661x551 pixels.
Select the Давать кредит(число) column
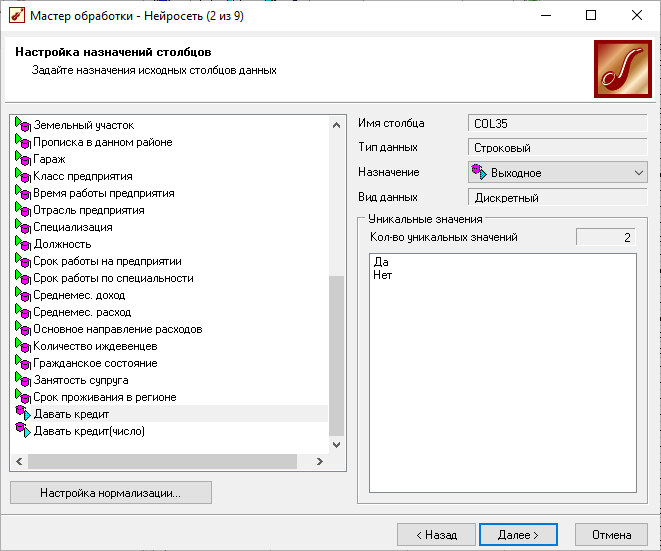[x=89, y=431]
